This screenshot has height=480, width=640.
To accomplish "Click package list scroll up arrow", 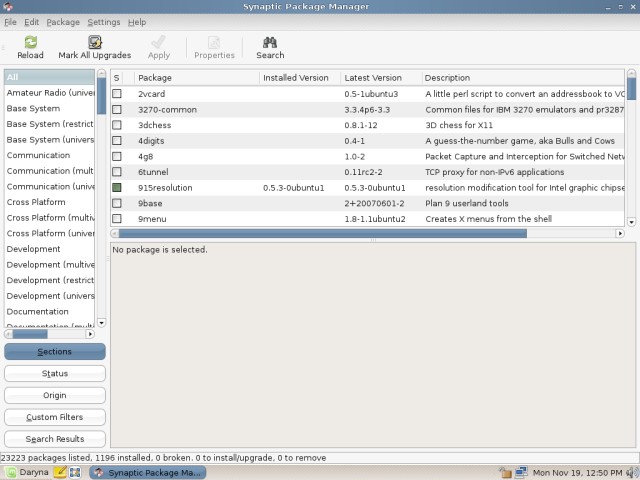I will point(631,73).
